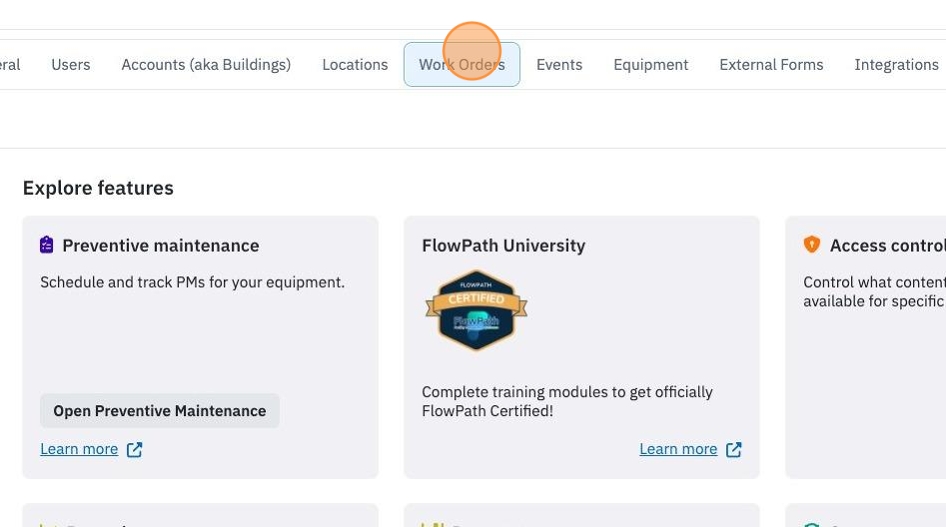
Task: Go to the Locations tab
Action: 355,65
